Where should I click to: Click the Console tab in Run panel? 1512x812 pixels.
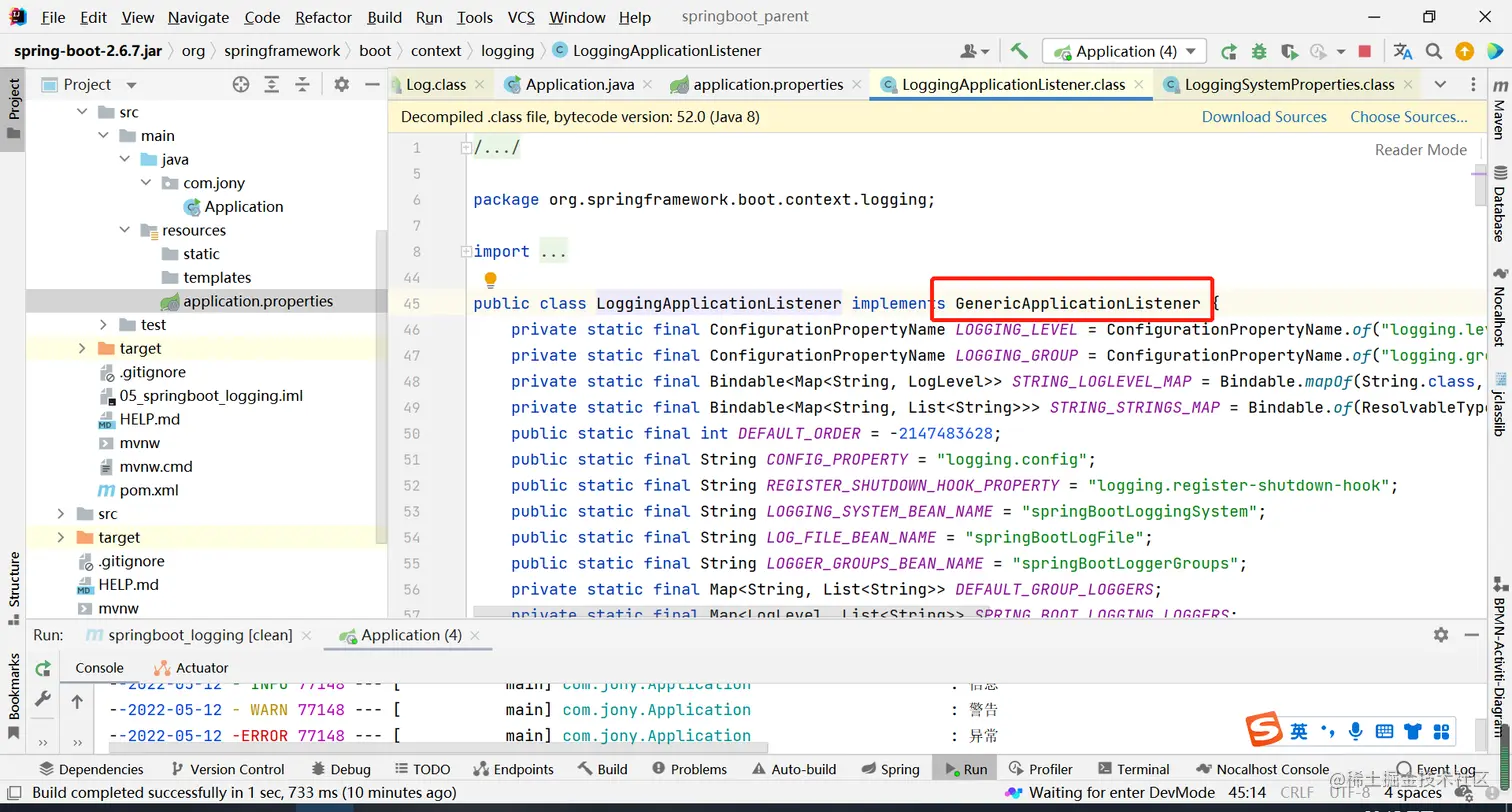[x=100, y=668]
